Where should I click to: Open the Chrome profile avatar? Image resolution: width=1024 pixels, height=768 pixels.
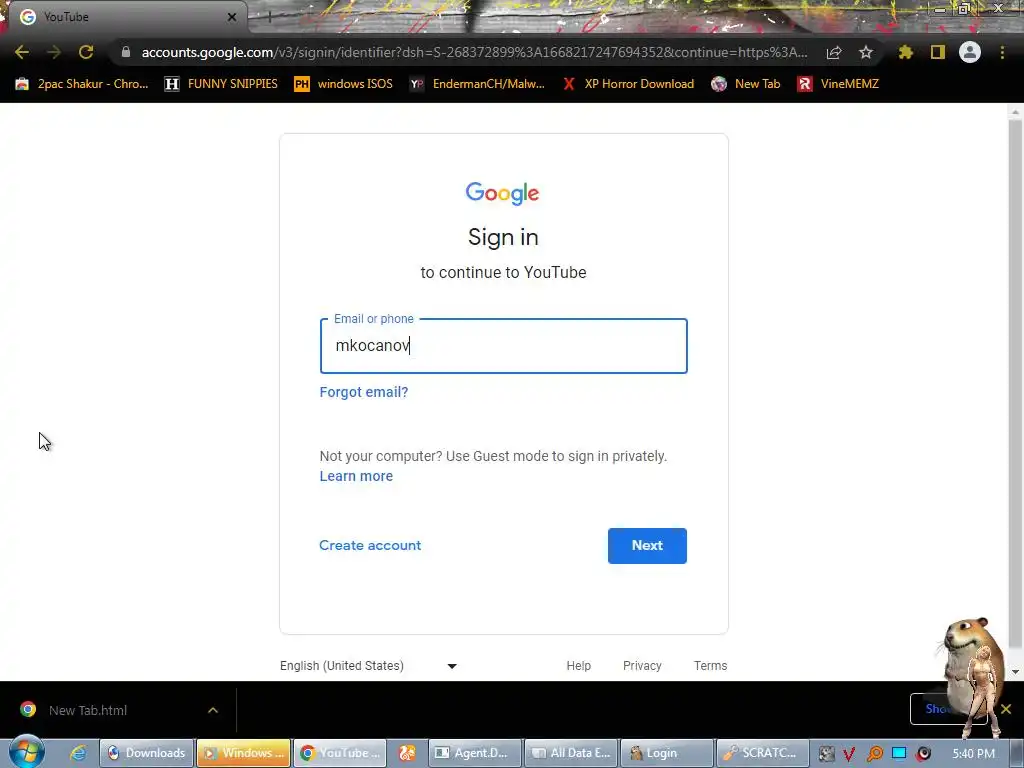click(x=970, y=52)
